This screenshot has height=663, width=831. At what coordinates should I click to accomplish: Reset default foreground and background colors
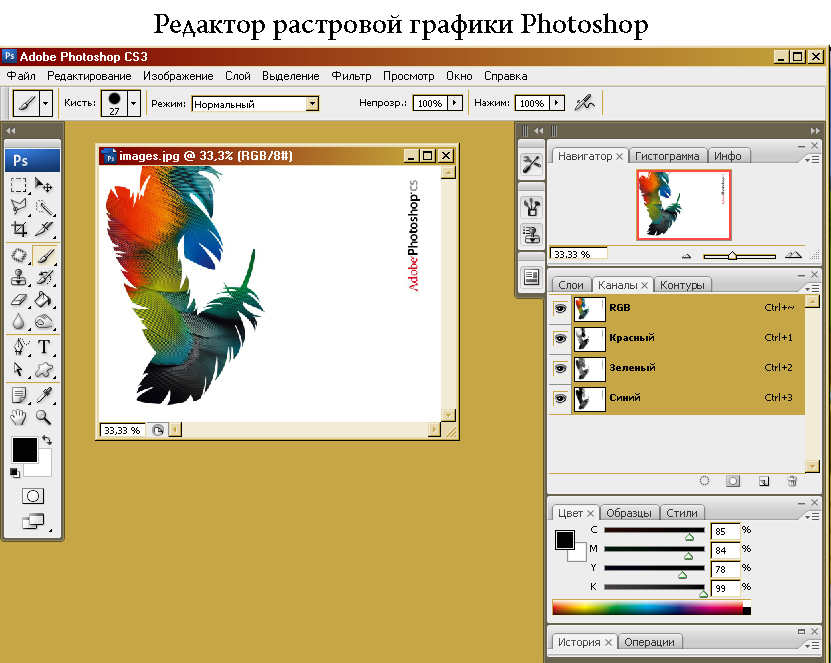(x=14, y=472)
